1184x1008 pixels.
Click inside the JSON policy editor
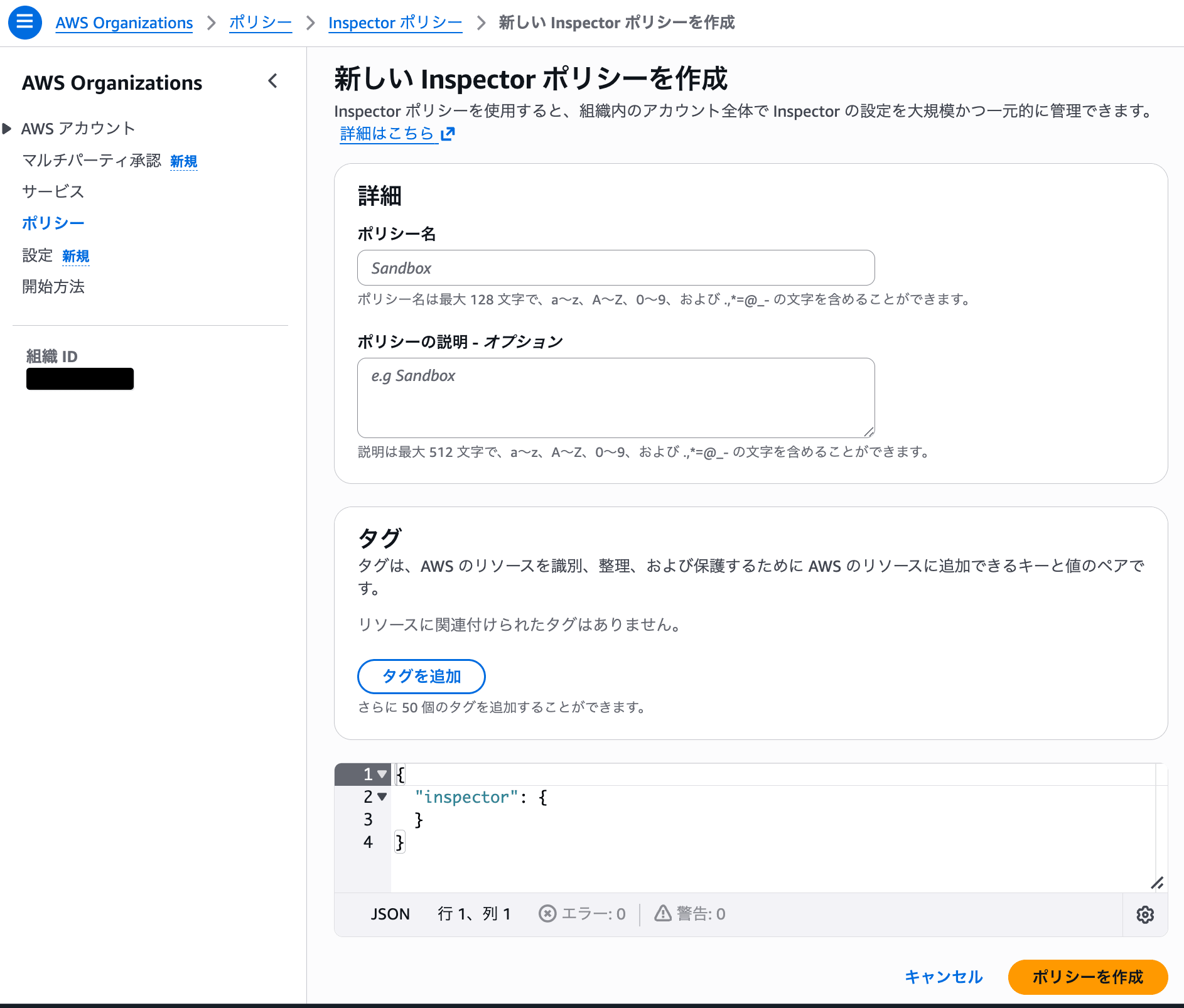(773, 828)
